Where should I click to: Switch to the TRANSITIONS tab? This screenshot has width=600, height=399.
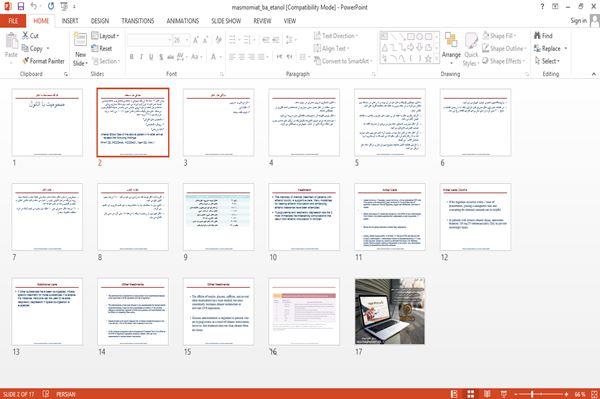tap(138, 21)
